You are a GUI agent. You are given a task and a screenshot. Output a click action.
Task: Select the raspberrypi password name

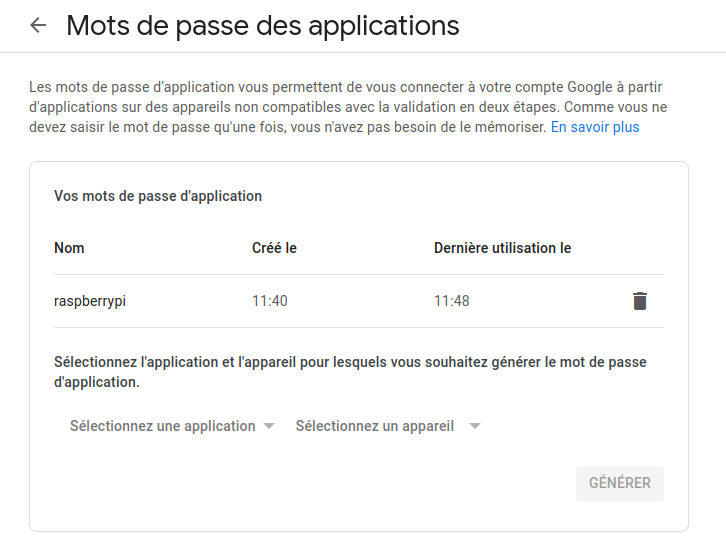coord(90,301)
